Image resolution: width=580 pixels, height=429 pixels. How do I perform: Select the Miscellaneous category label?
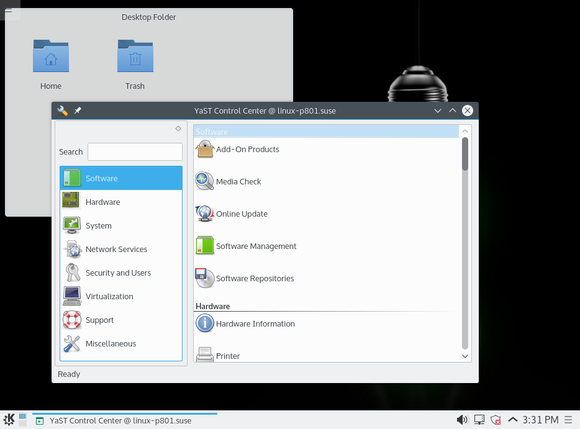(111, 344)
